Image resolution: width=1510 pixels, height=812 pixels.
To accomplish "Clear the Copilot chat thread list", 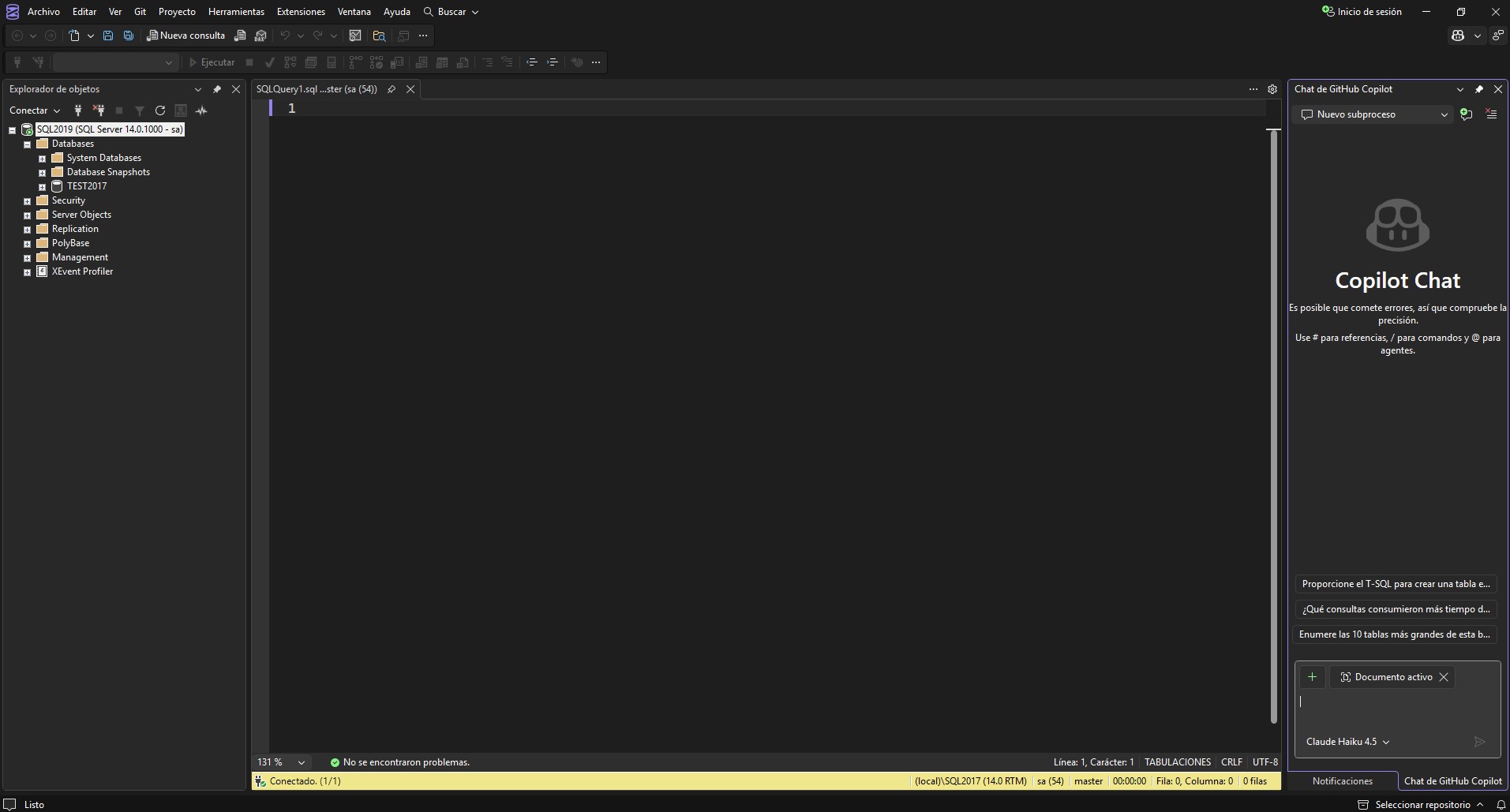I will tap(1491, 114).
